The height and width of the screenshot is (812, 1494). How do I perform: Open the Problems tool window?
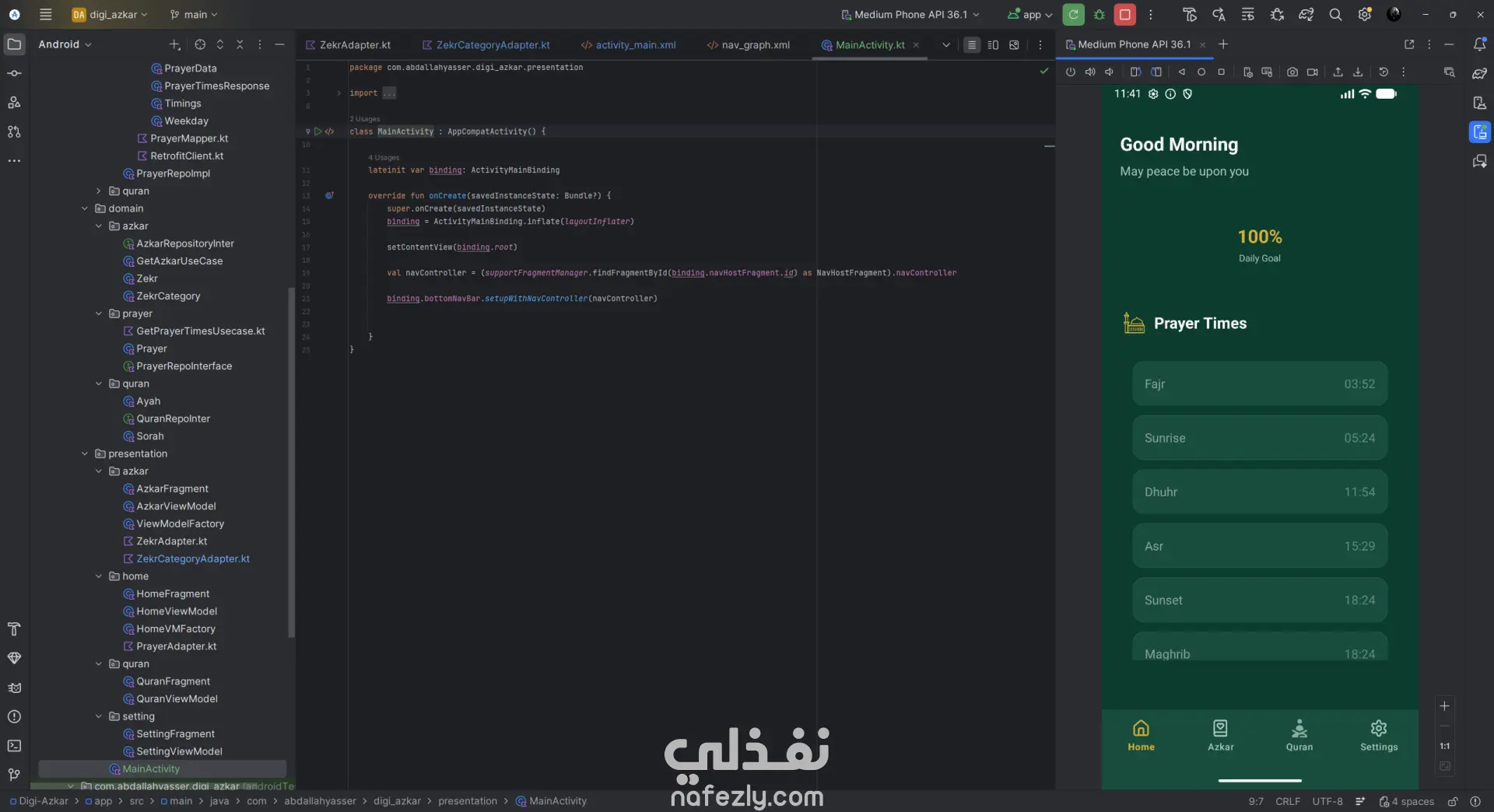point(14,716)
